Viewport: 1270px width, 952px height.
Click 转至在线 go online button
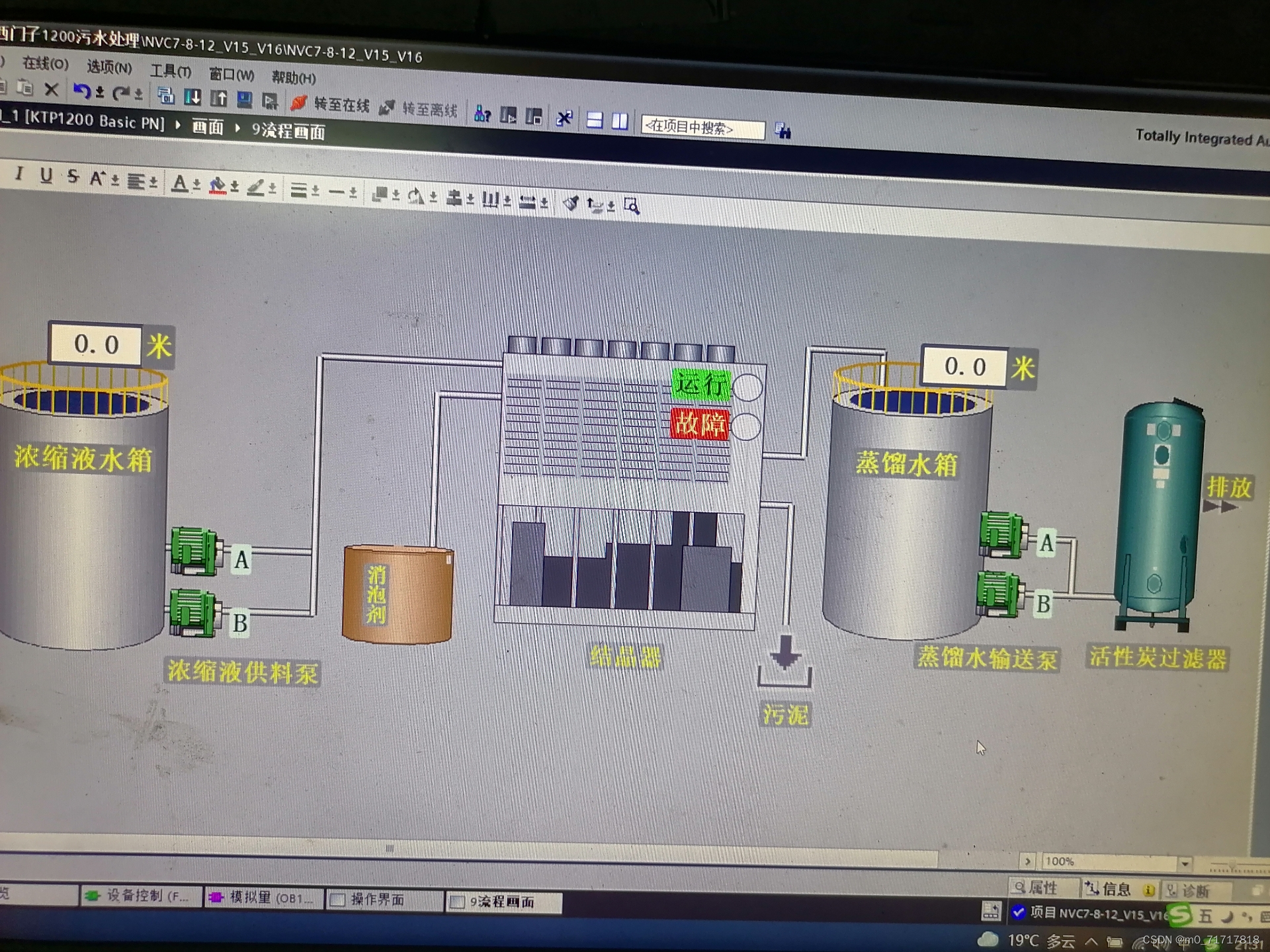(331, 104)
